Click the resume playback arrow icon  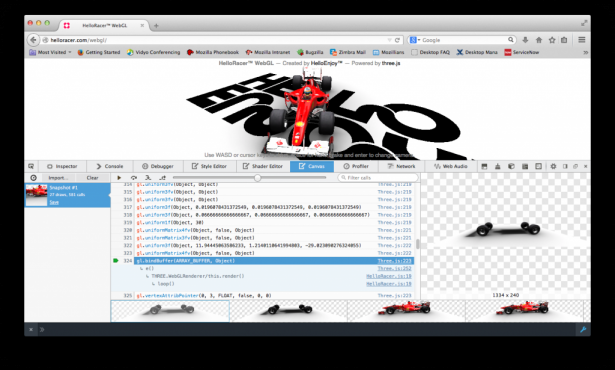[x=119, y=178]
